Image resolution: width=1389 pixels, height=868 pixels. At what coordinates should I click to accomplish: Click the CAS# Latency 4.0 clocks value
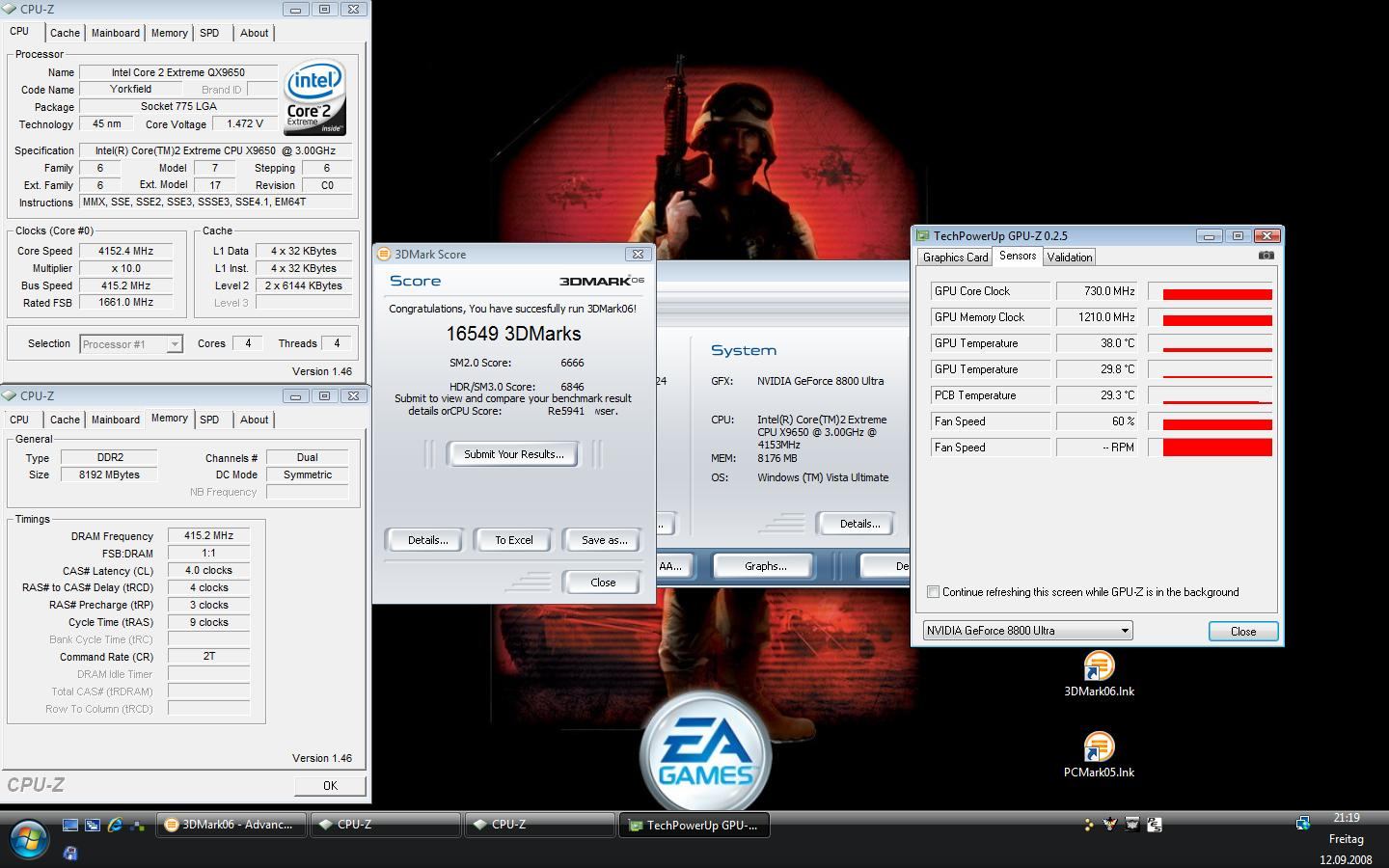click(x=208, y=570)
